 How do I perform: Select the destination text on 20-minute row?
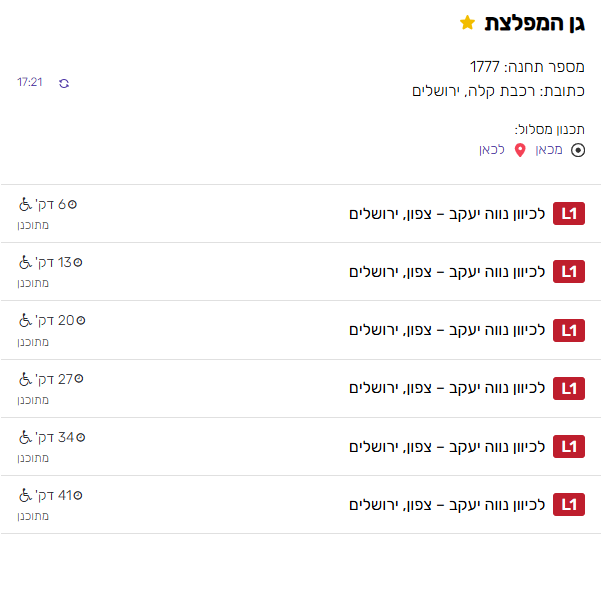(x=447, y=330)
